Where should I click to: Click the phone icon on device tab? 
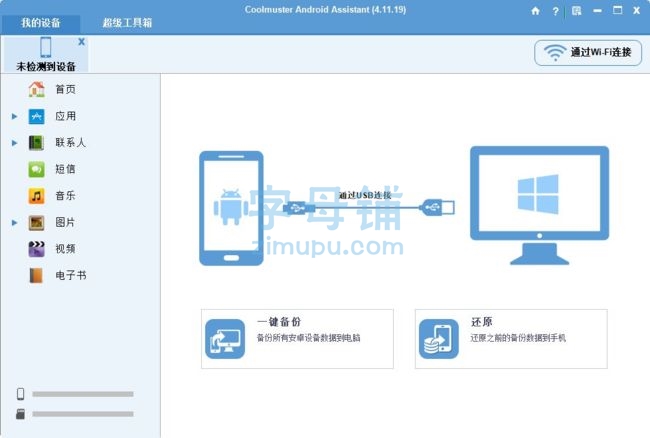tap(46, 47)
